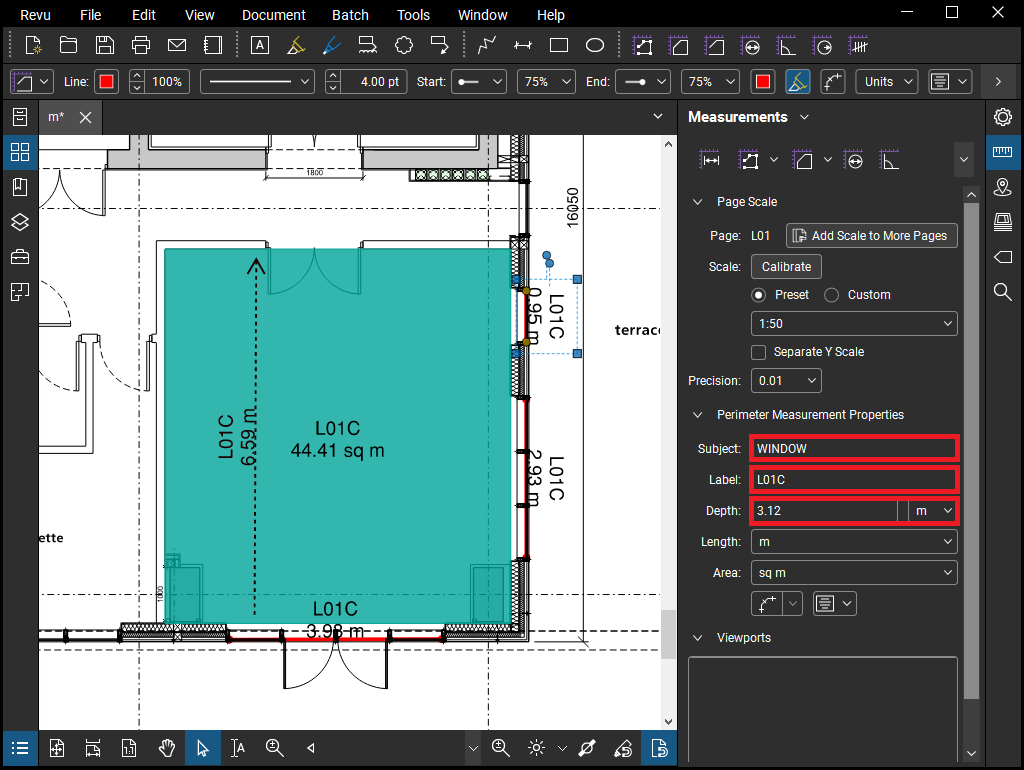Select the Pen tool in the toolbar
1024x770 pixels.
point(332,46)
